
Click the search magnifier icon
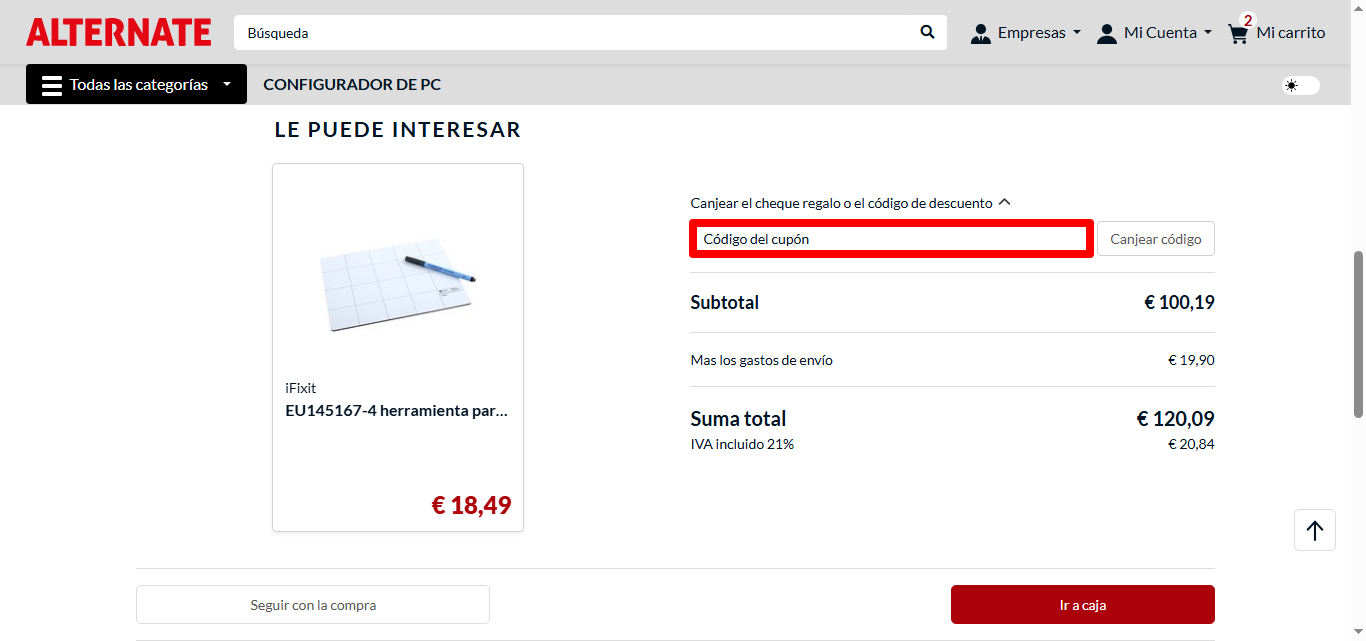927,32
